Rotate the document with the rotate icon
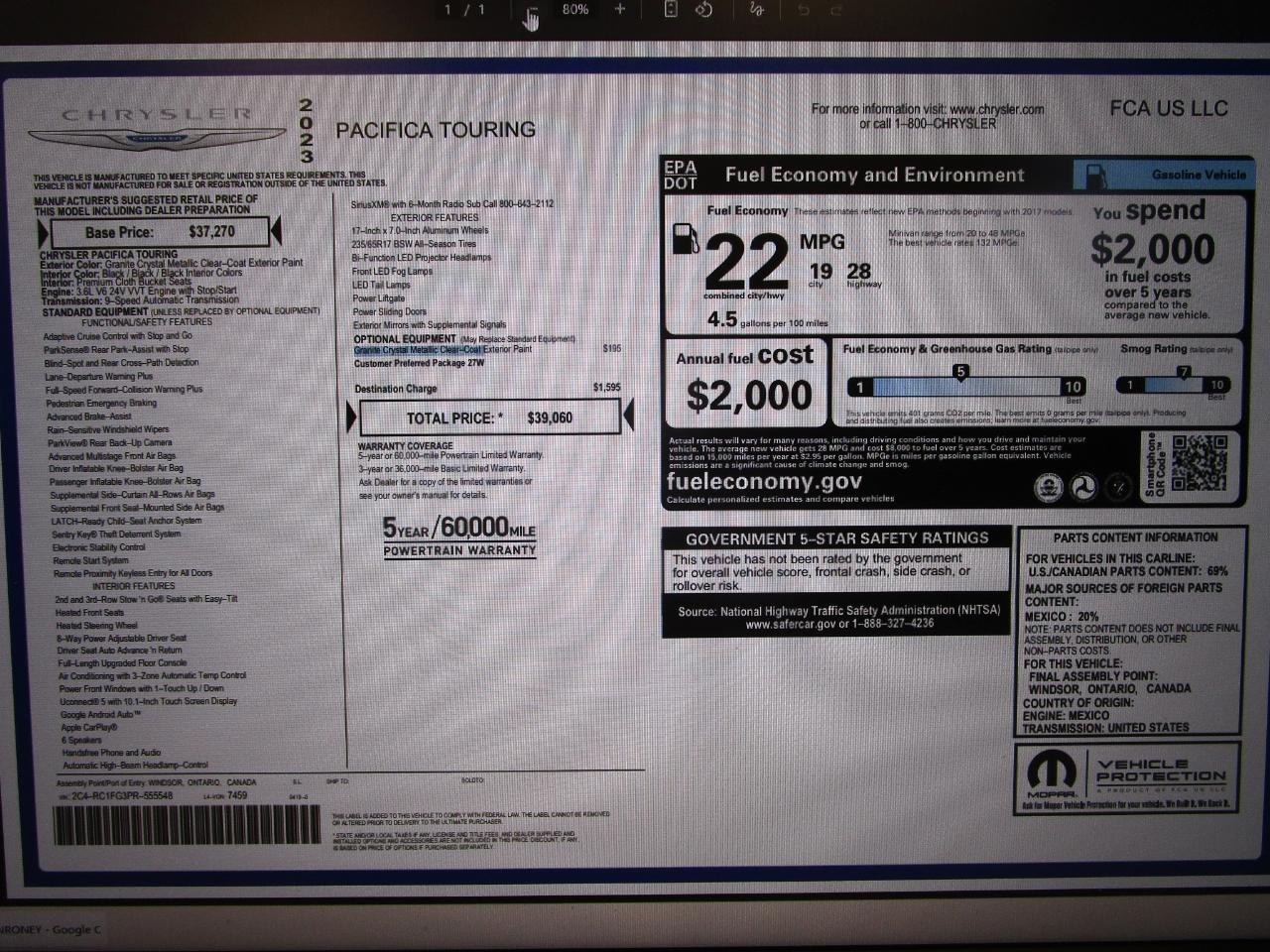This screenshot has width=1270, height=952. (703, 10)
